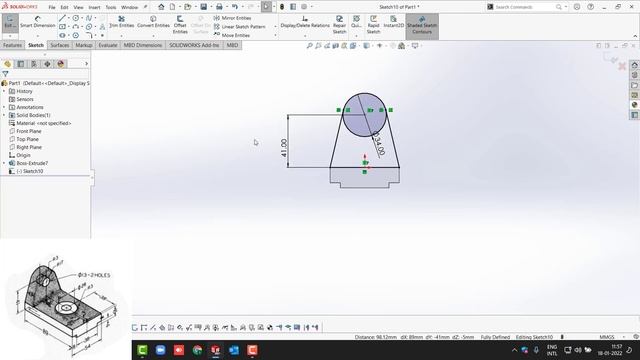Image resolution: width=640 pixels, height=360 pixels.
Task: Open Display/Delete Relations
Action: [305, 22]
